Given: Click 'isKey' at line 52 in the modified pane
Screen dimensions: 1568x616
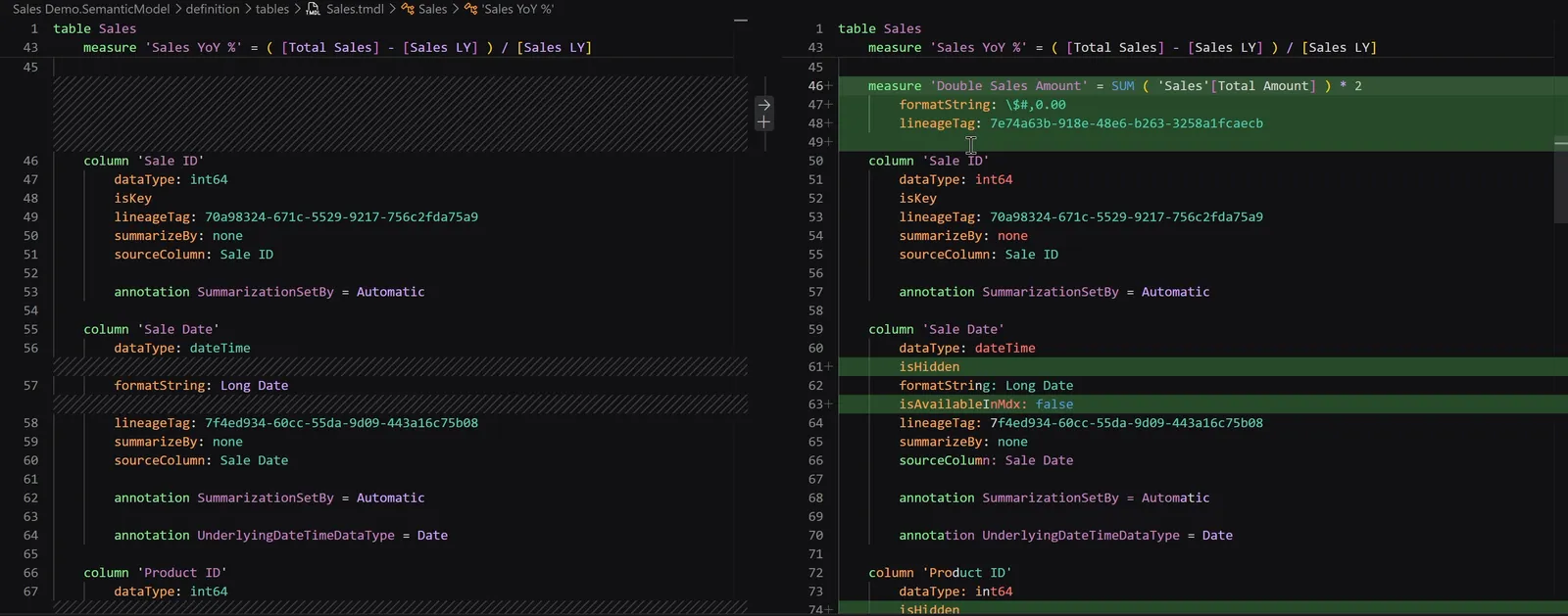Looking at the screenshot, I should tap(917, 198).
